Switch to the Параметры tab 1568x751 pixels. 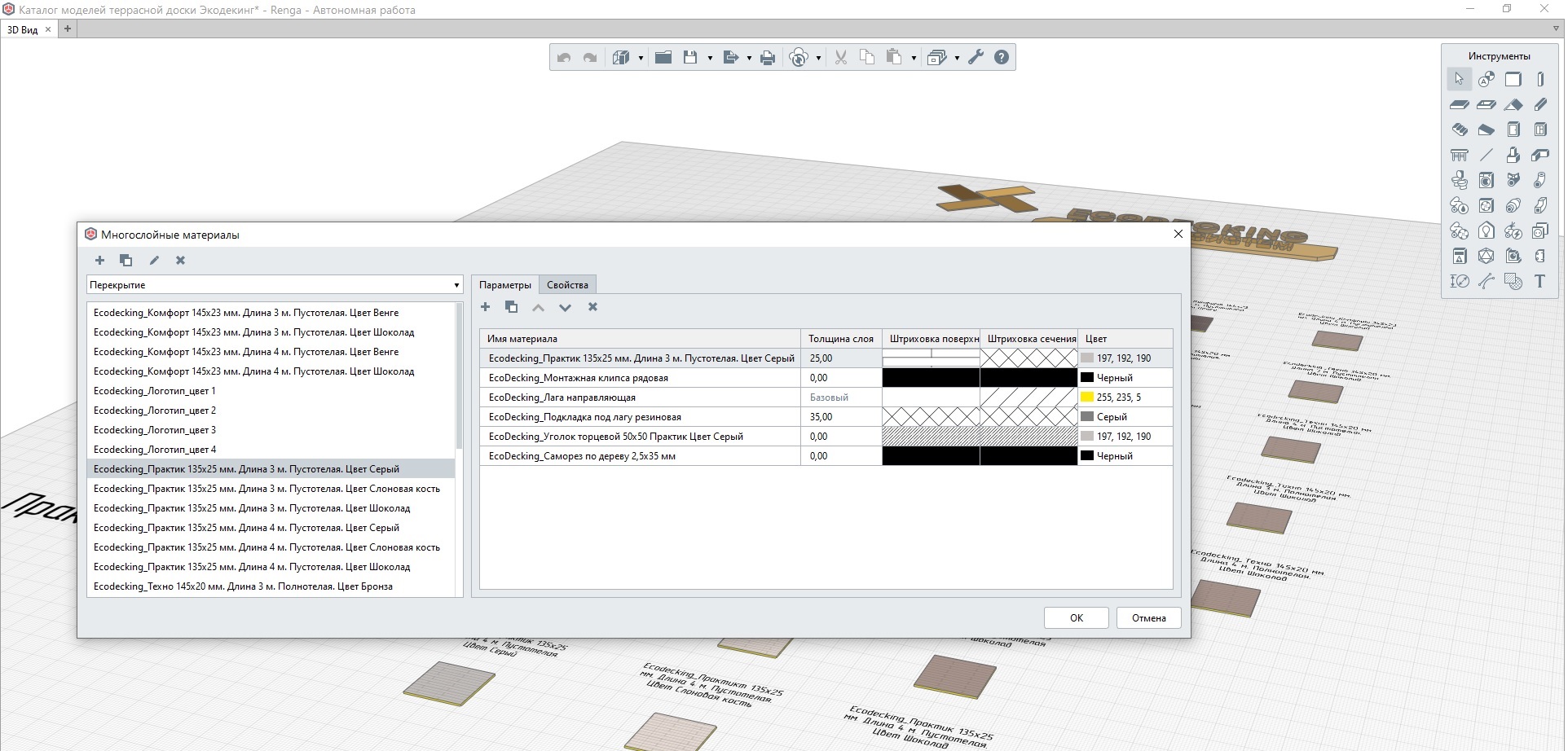click(504, 284)
